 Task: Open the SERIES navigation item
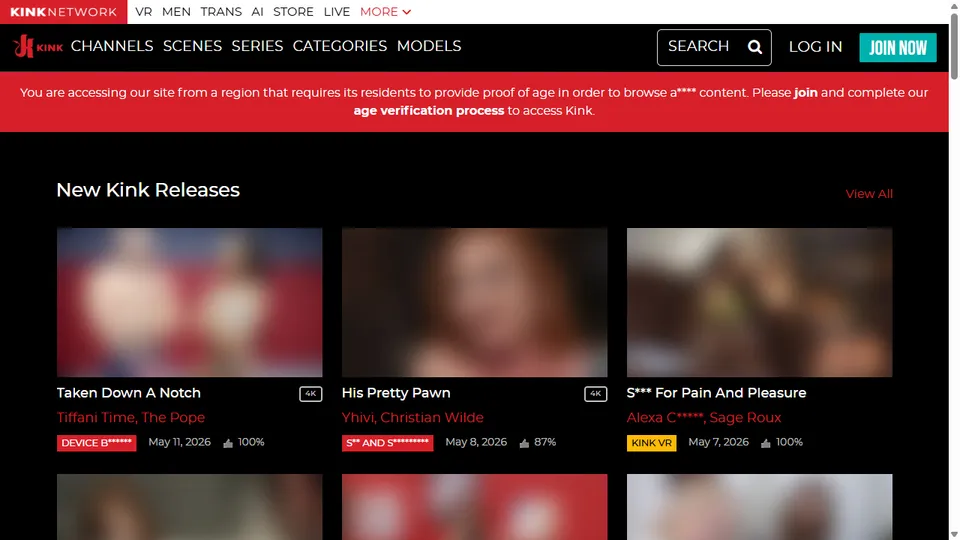(257, 46)
